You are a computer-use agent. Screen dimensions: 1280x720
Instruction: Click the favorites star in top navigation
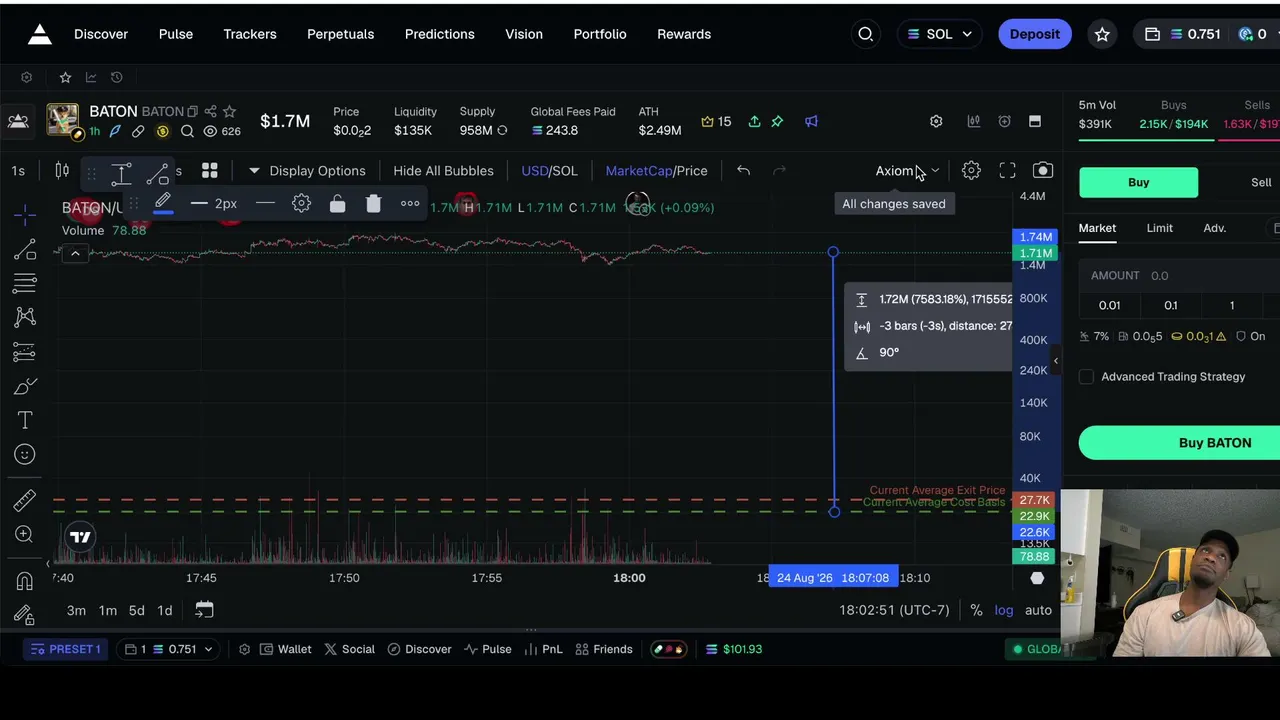(1102, 34)
